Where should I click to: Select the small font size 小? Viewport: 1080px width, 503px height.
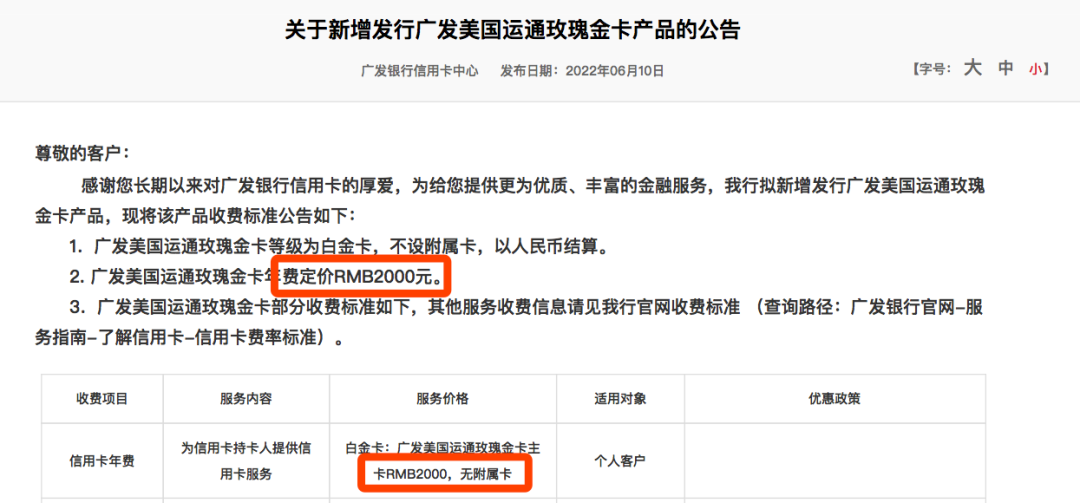pyautogui.click(x=1034, y=69)
